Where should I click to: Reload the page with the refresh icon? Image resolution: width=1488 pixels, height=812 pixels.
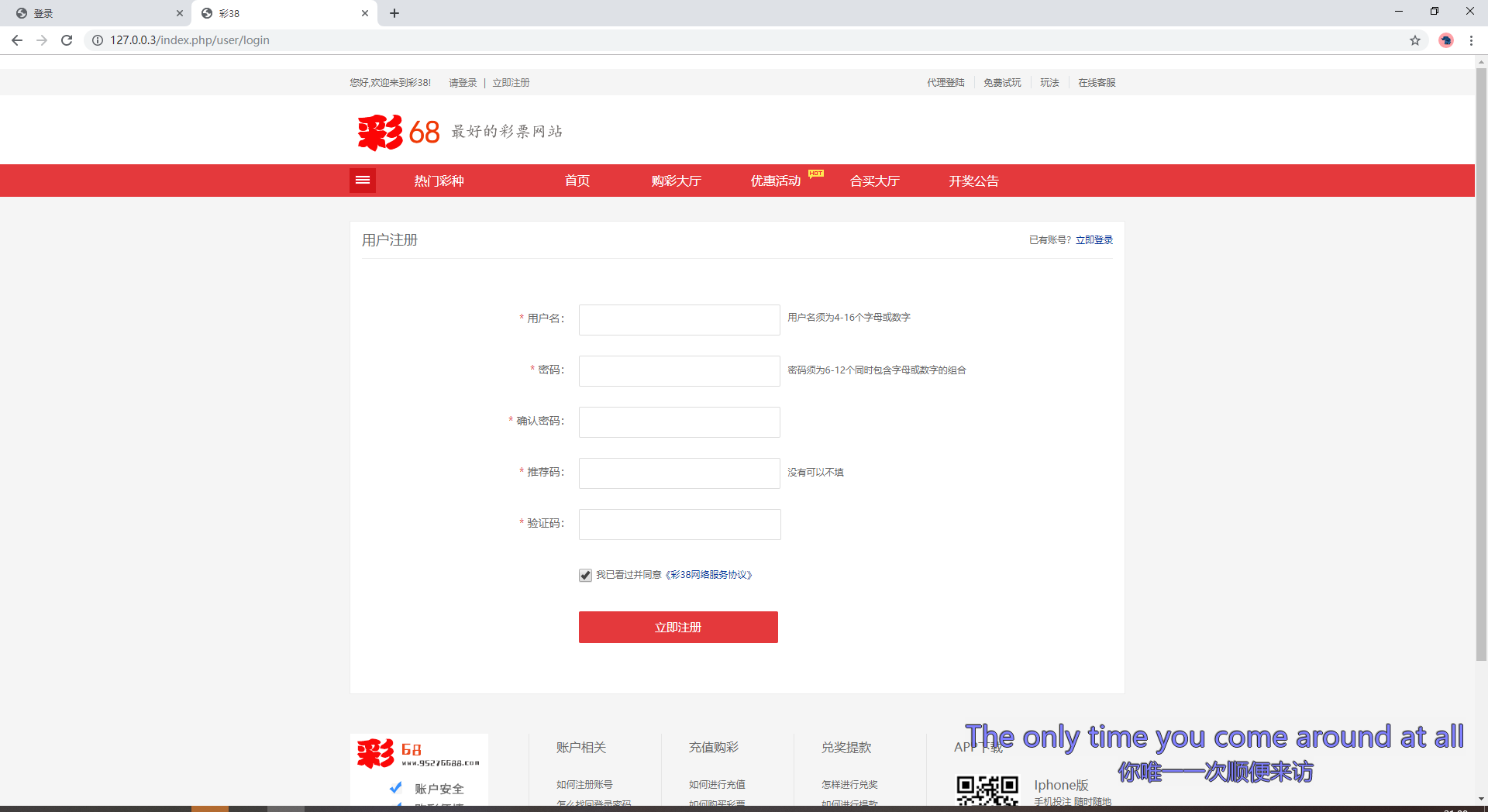coord(67,40)
